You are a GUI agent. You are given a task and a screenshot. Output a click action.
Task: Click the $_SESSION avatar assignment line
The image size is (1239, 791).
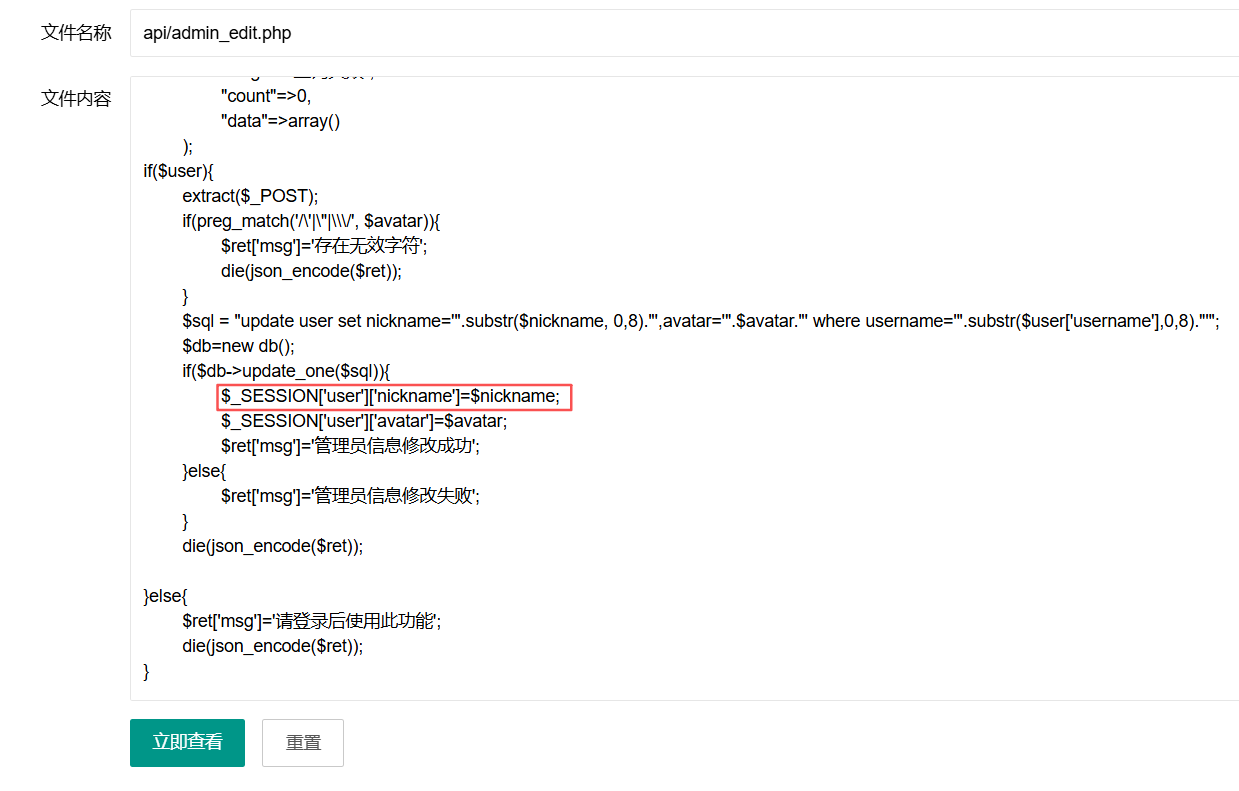point(364,421)
